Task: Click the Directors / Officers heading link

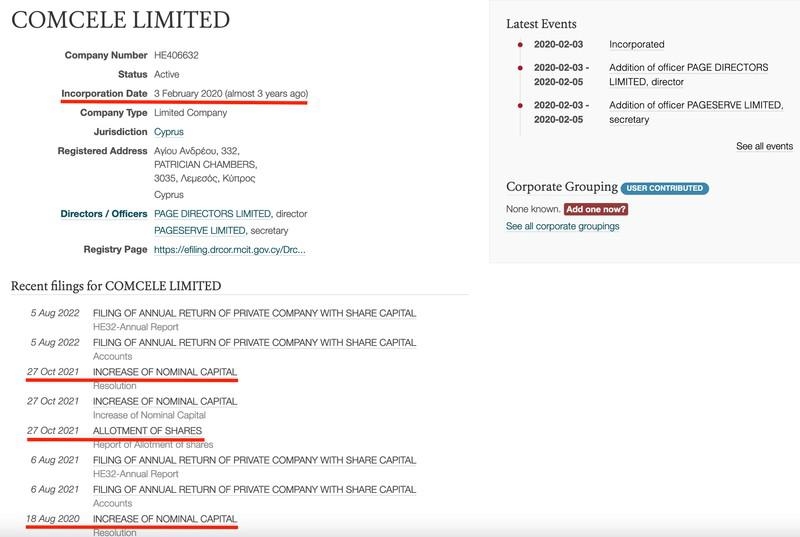Action: coord(104,214)
